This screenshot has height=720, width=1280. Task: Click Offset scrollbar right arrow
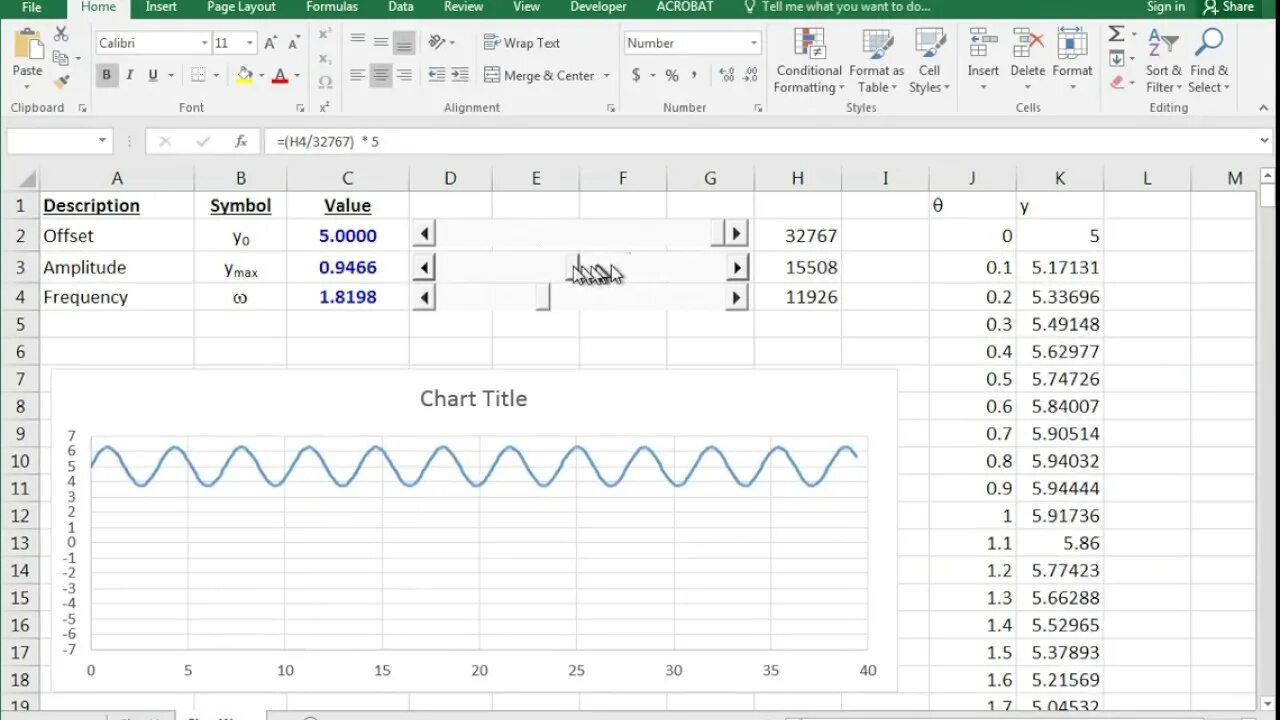pos(737,234)
